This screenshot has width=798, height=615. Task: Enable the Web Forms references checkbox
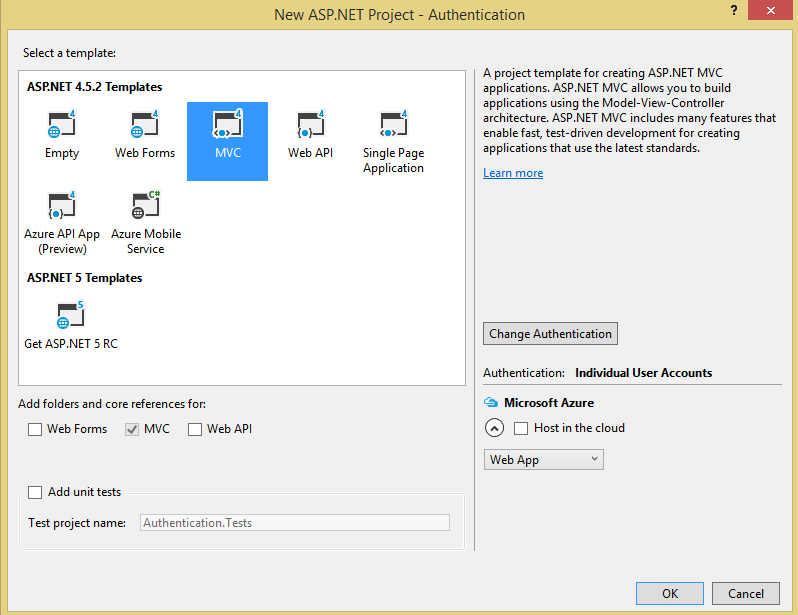click(x=35, y=429)
